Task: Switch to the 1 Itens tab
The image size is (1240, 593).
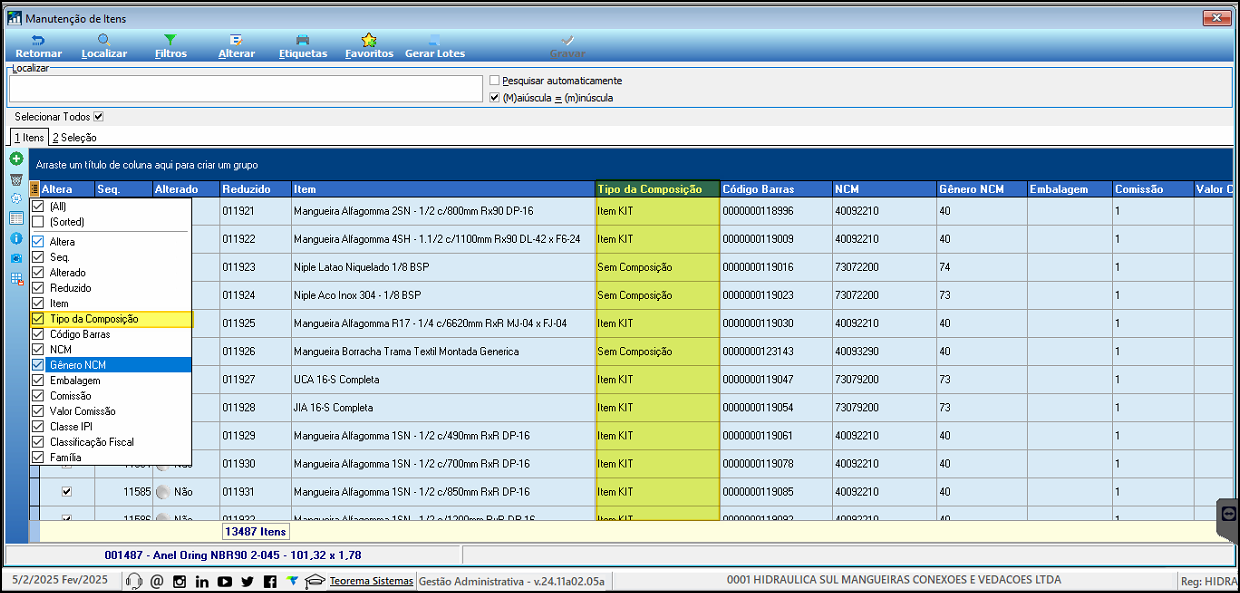Action: (x=28, y=137)
